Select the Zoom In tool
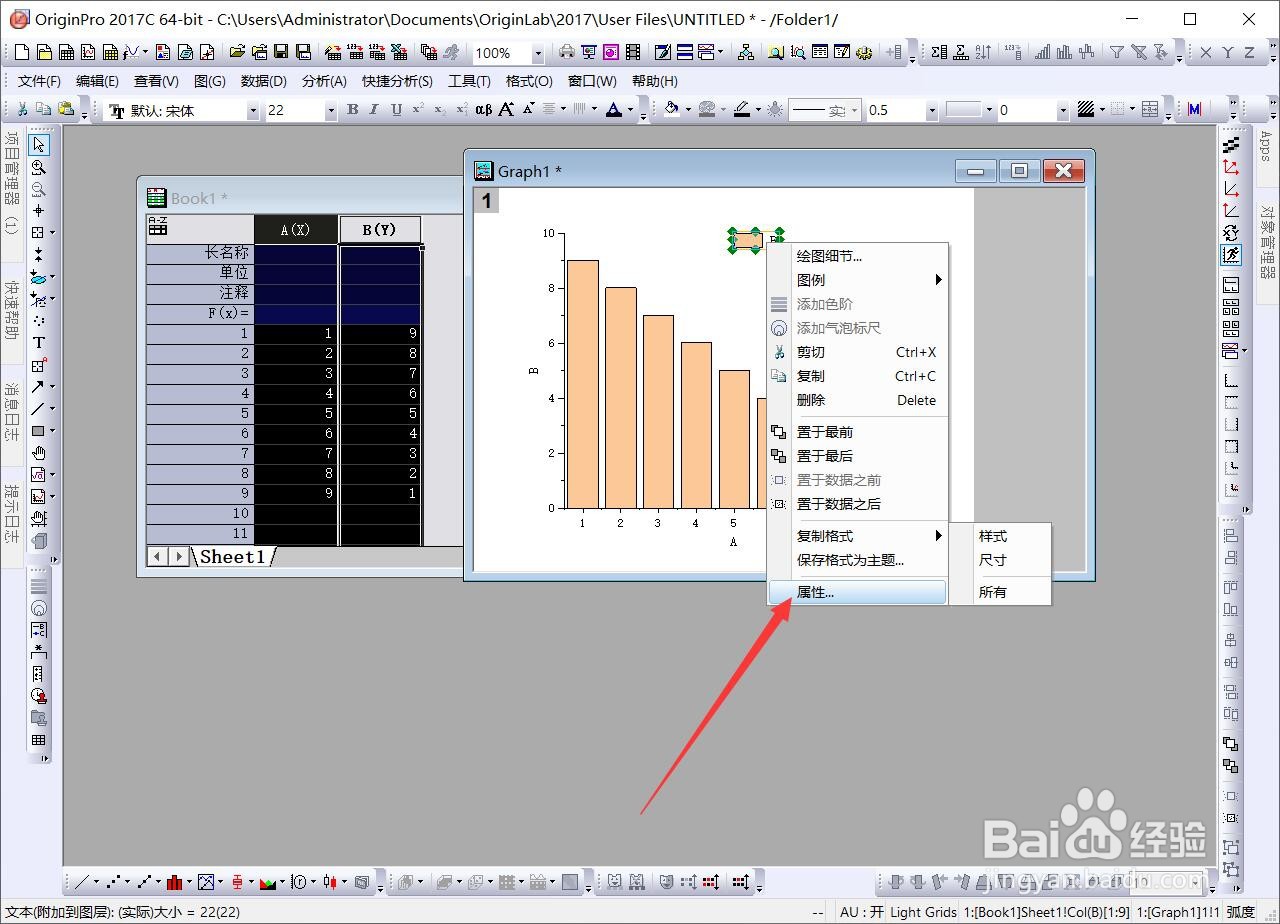The width and height of the screenshot is (1280, 924). (39, 168)
